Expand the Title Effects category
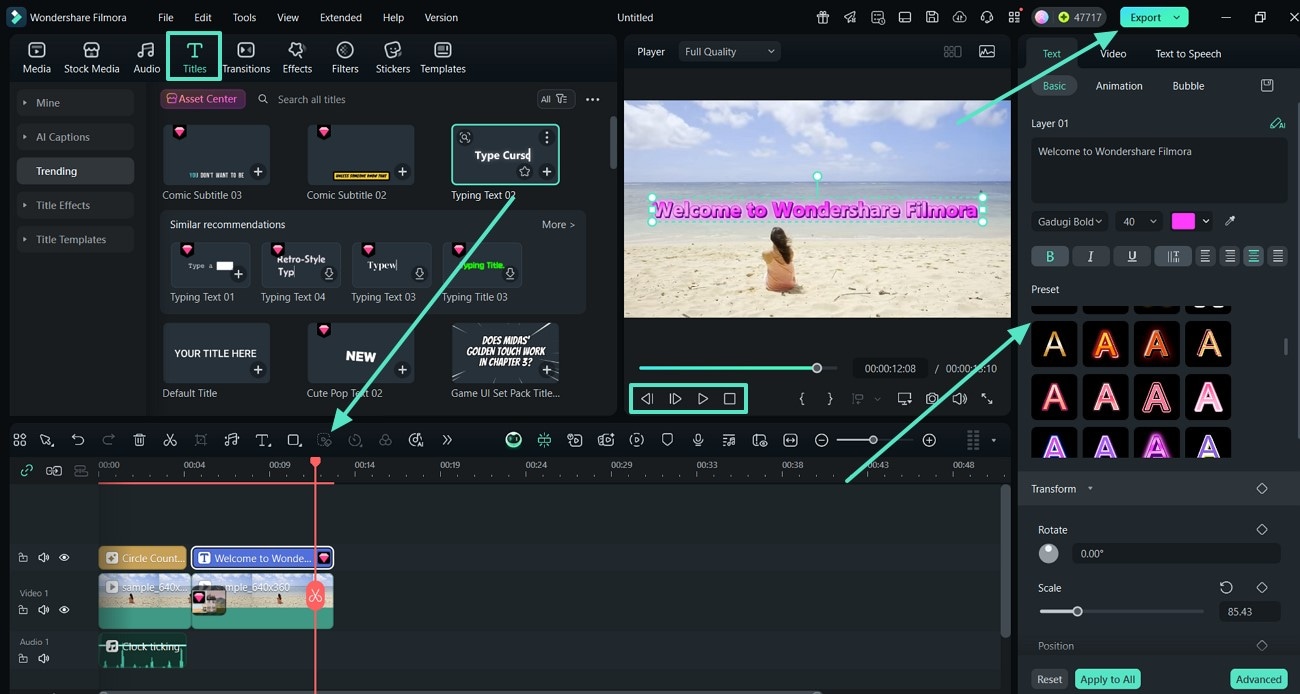The image size is (1300, 694). (75, 205)
